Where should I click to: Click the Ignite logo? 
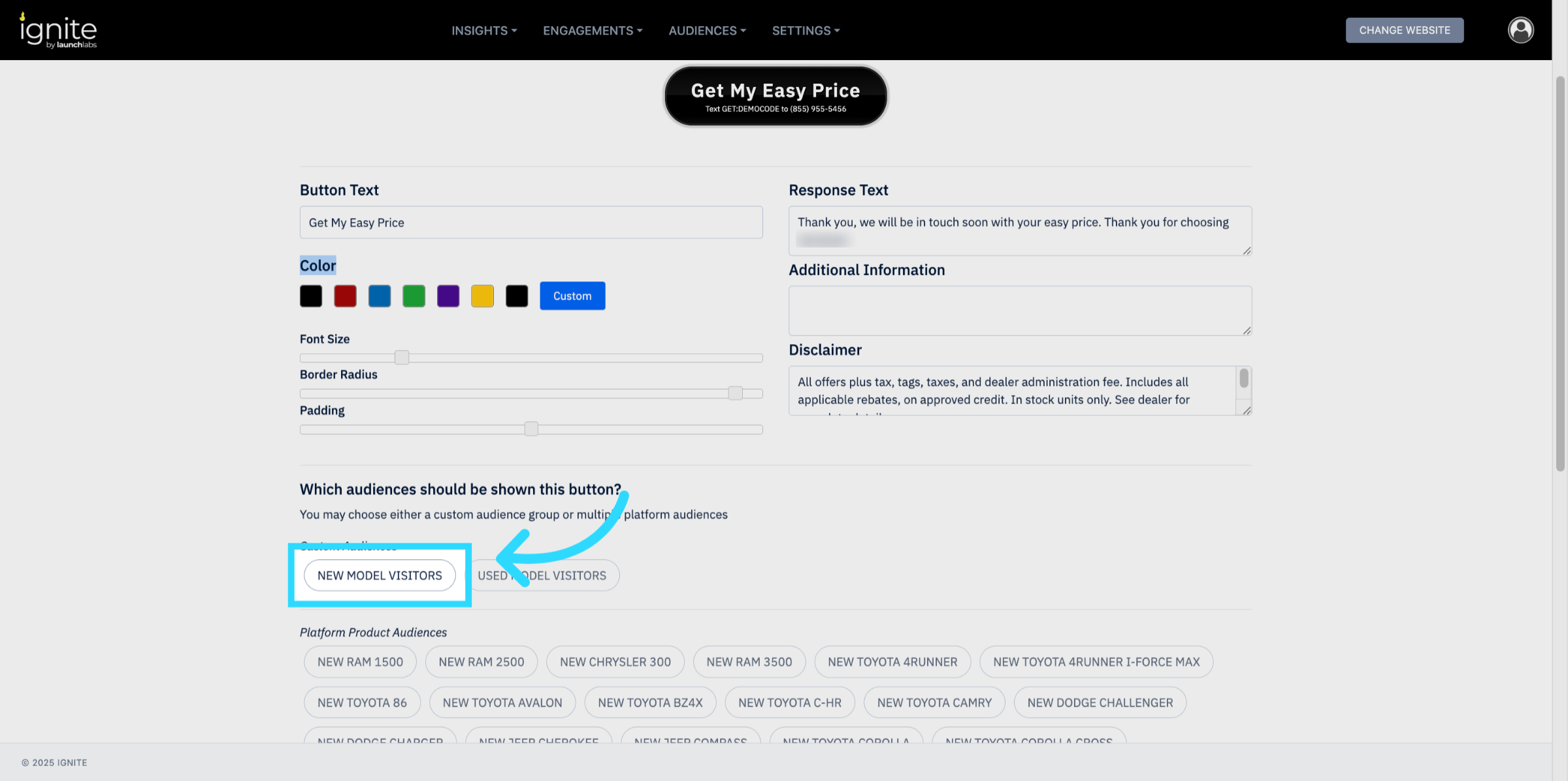[58, 30]
